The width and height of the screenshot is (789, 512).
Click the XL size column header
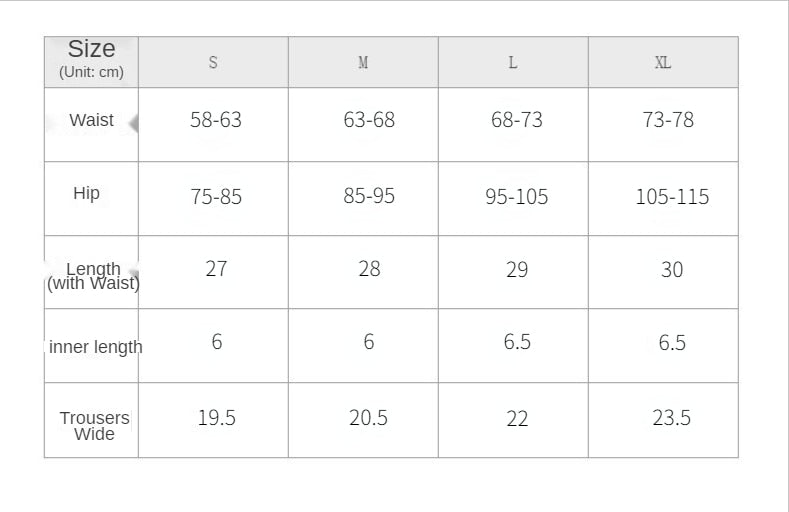(x=663, y=63)
